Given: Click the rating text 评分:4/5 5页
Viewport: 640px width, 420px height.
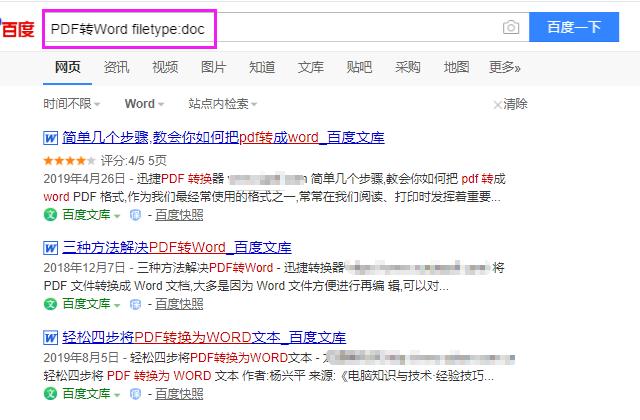Looking at the screenshot, I should 134,160.
